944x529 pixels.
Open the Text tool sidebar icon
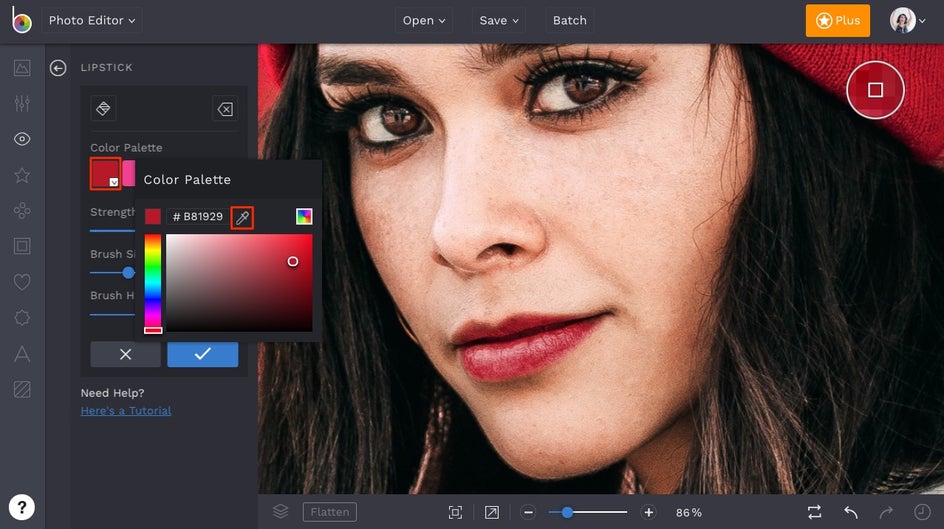[22, 354]
